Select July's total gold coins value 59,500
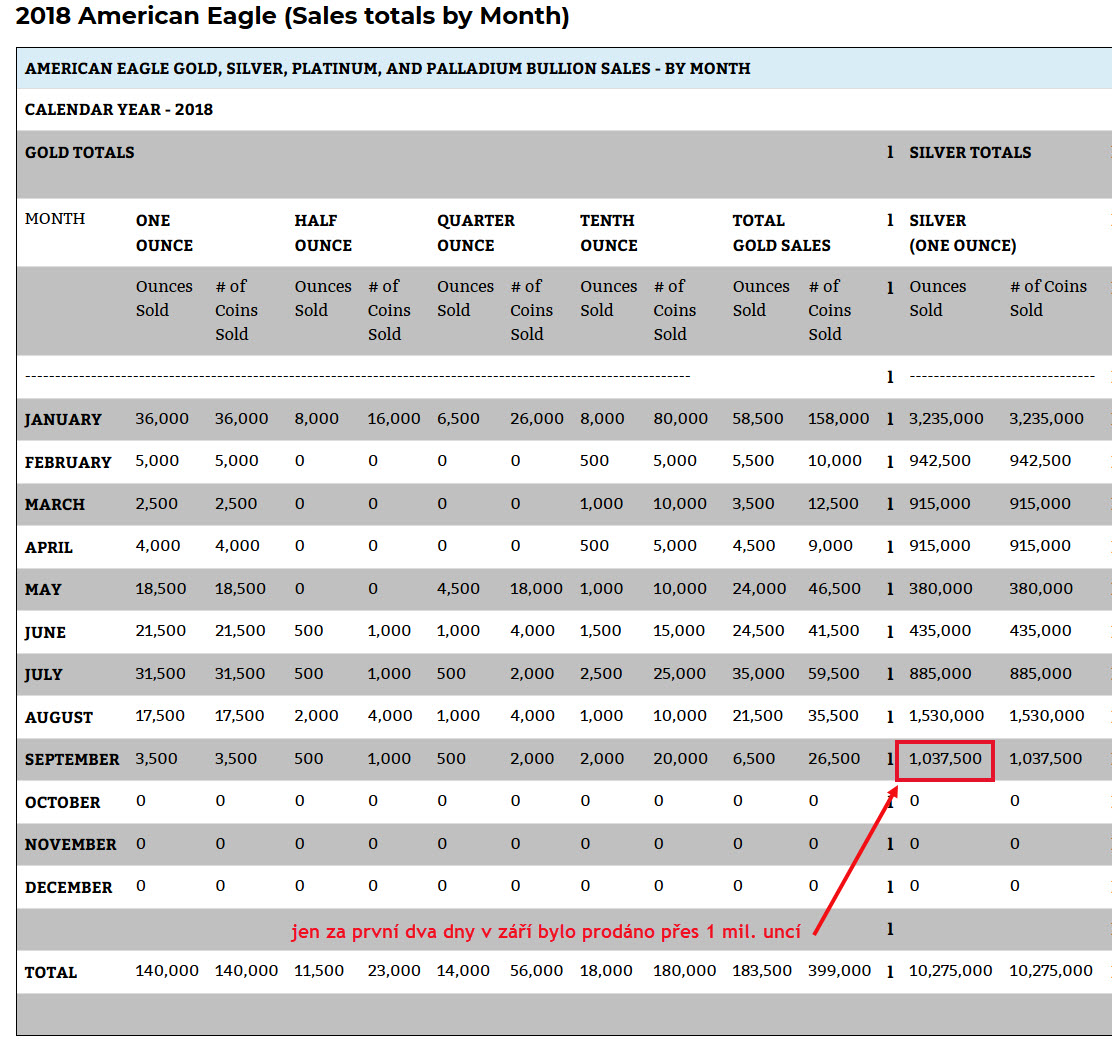Image resolution: width=1112 pixels, height=1040 pixels. [834, 673]
